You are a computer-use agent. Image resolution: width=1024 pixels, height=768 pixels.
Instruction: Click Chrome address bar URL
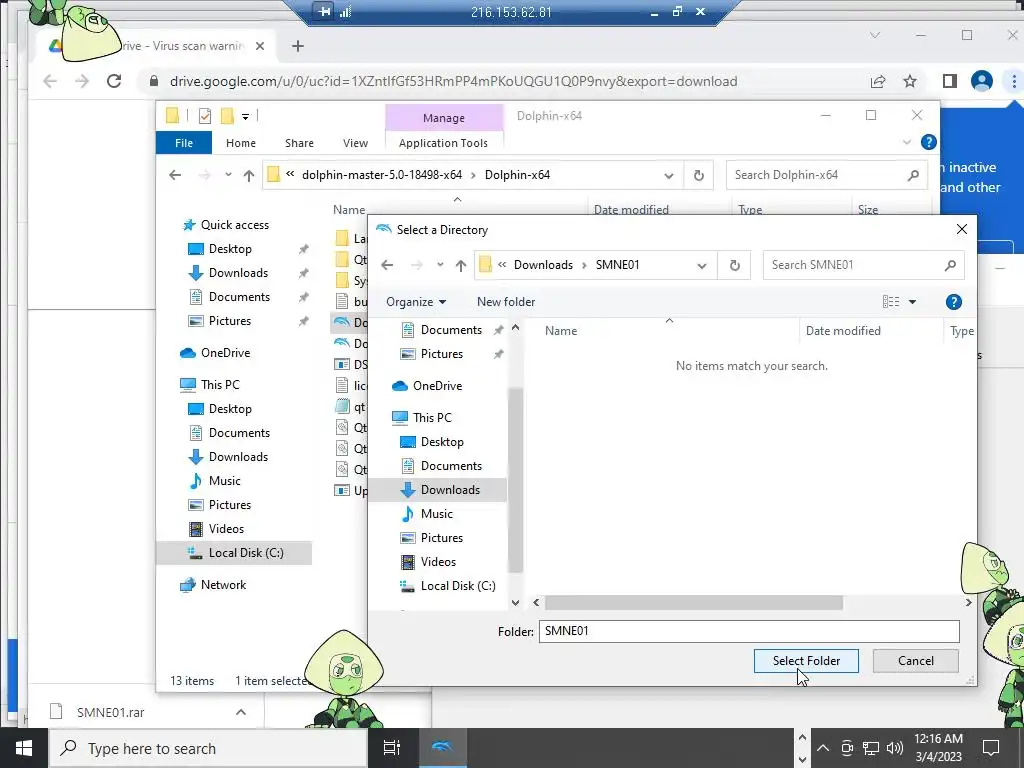coord(453,81)
